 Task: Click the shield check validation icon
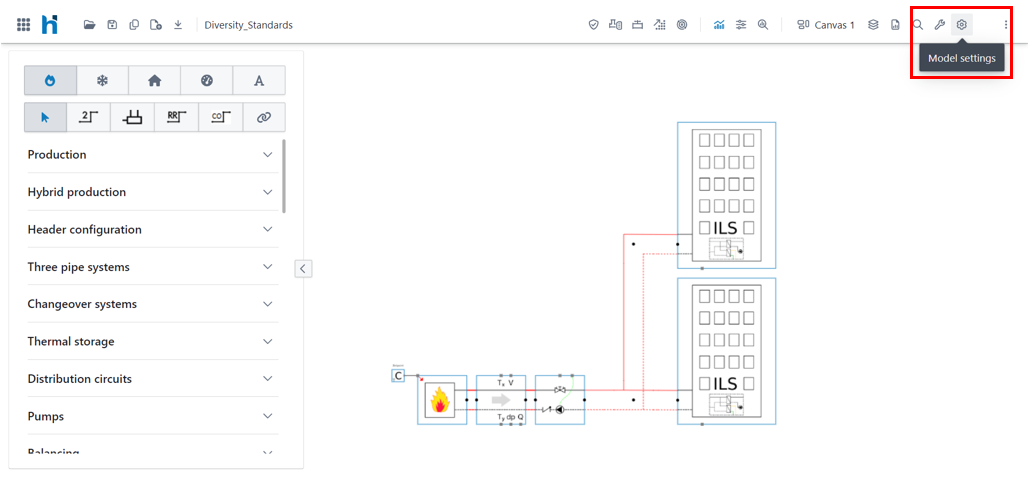click(x=593, y=25)
